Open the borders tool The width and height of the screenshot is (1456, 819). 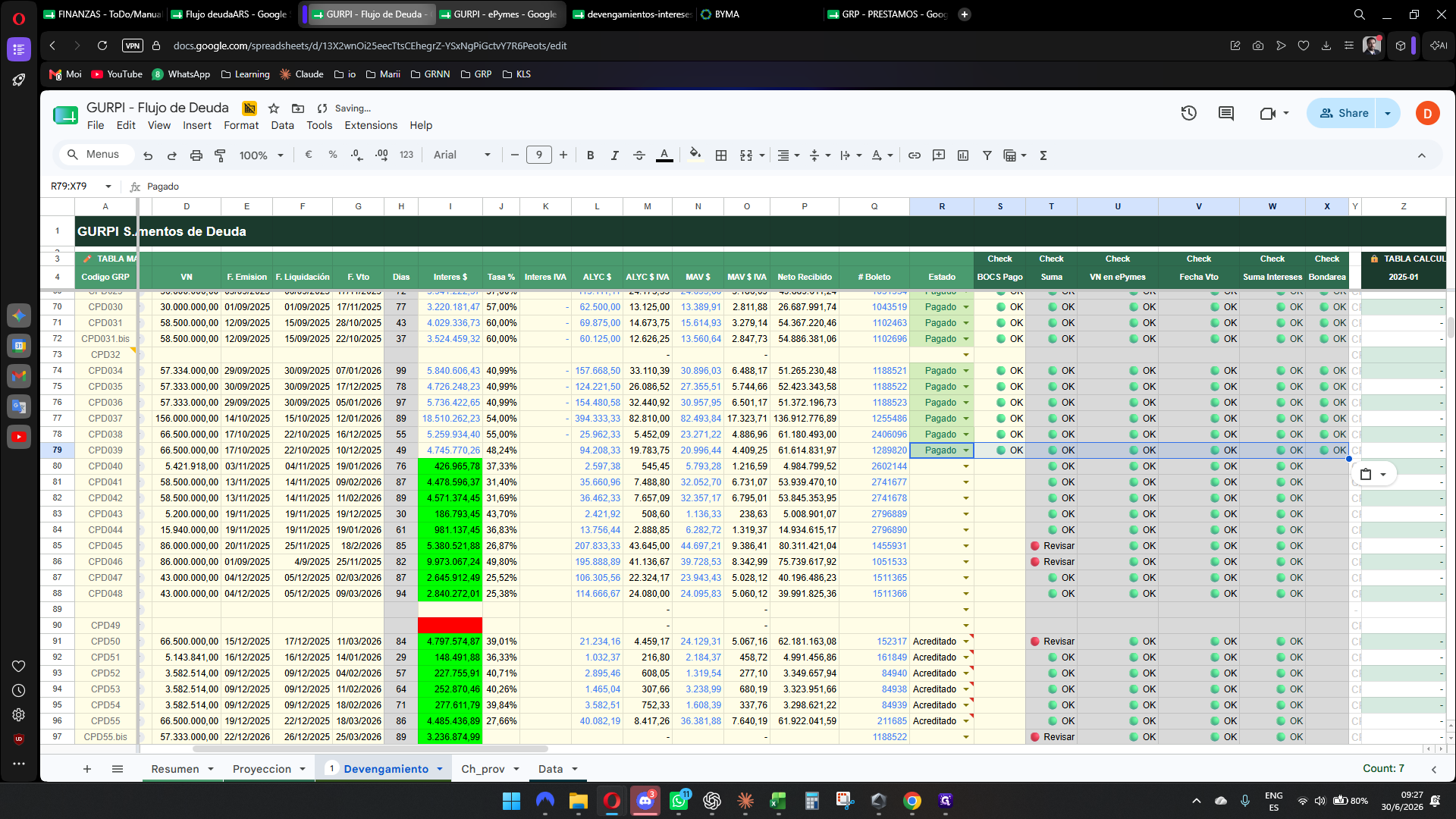coord(721,155)
